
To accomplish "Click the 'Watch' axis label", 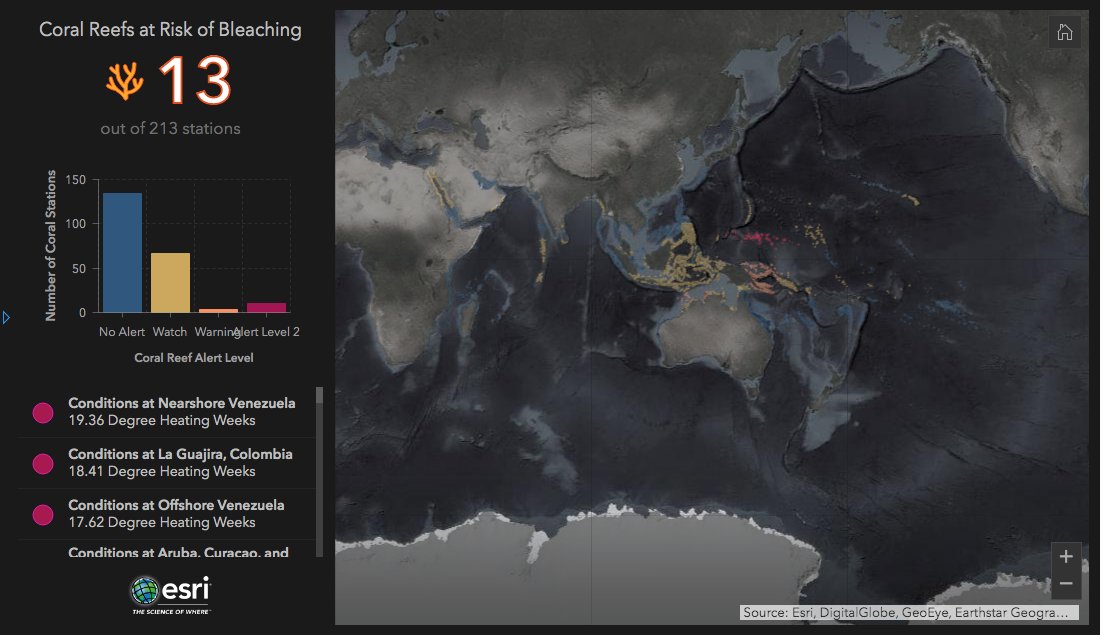I will [170, 332].
